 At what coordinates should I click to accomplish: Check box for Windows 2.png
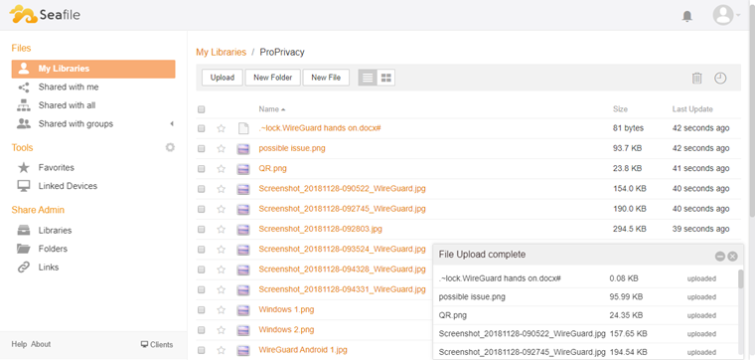(x=201, y=330)
